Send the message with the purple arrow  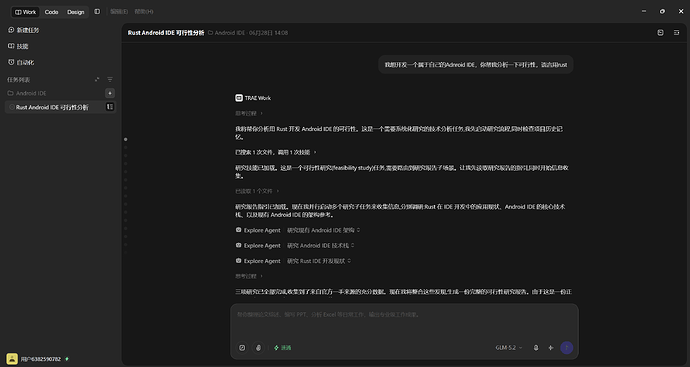coord(566,348)
